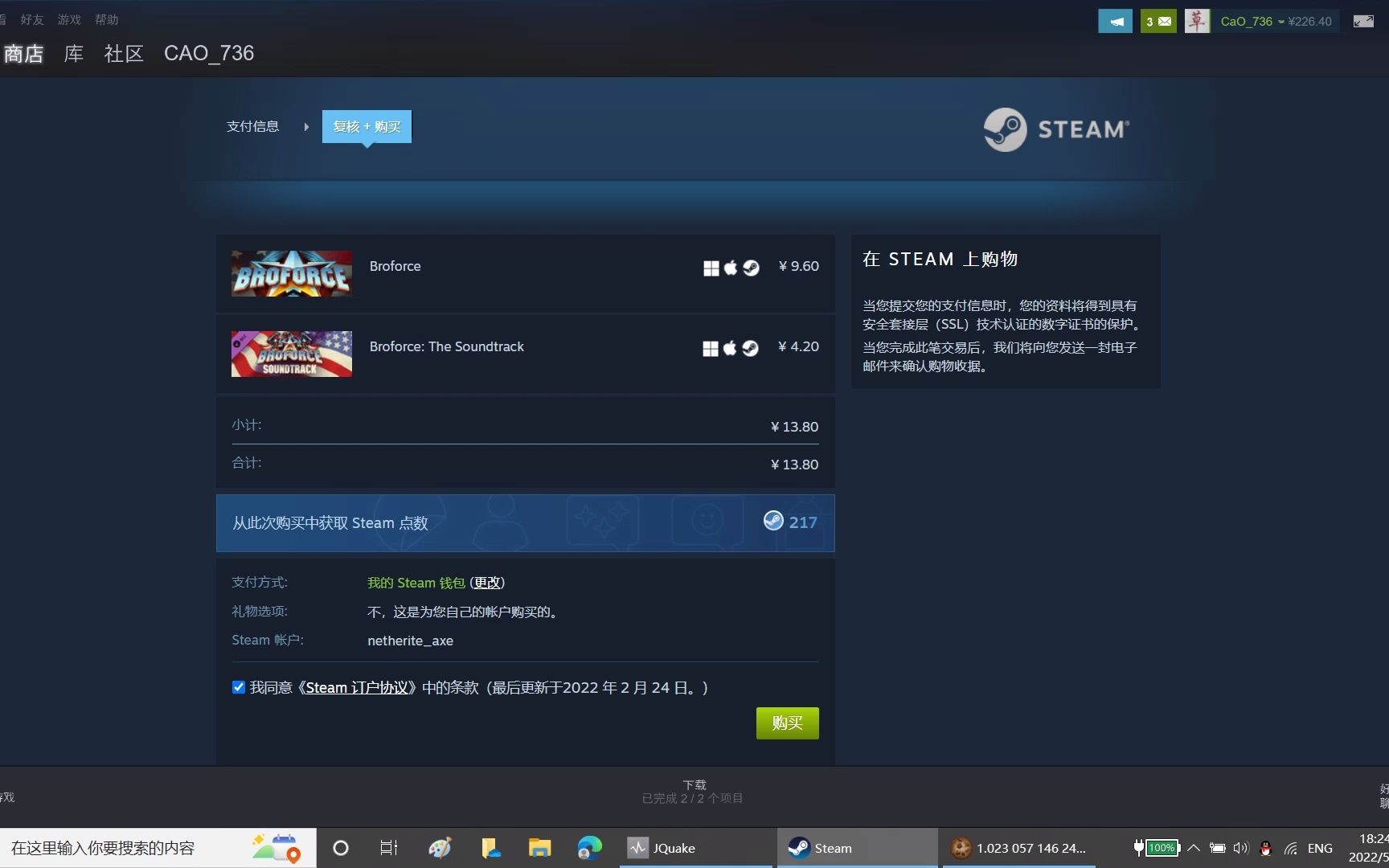Click the 合计 total ¥ 13.80 value
This screenshot has height=868, width=1389.
pos(794,465)
